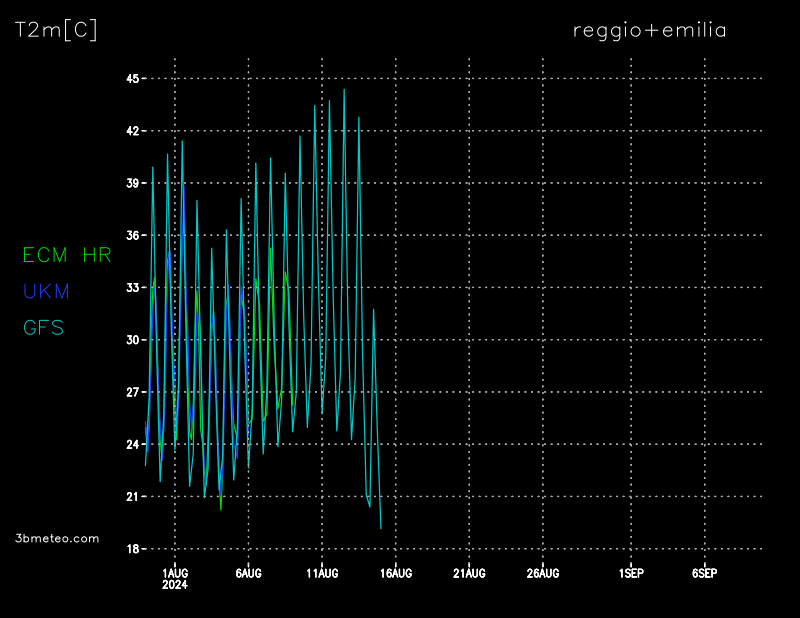Viewport: 800px width, 618px height.
Task: Click the T2m[C] chart title
Action: (x=56, y=30)
